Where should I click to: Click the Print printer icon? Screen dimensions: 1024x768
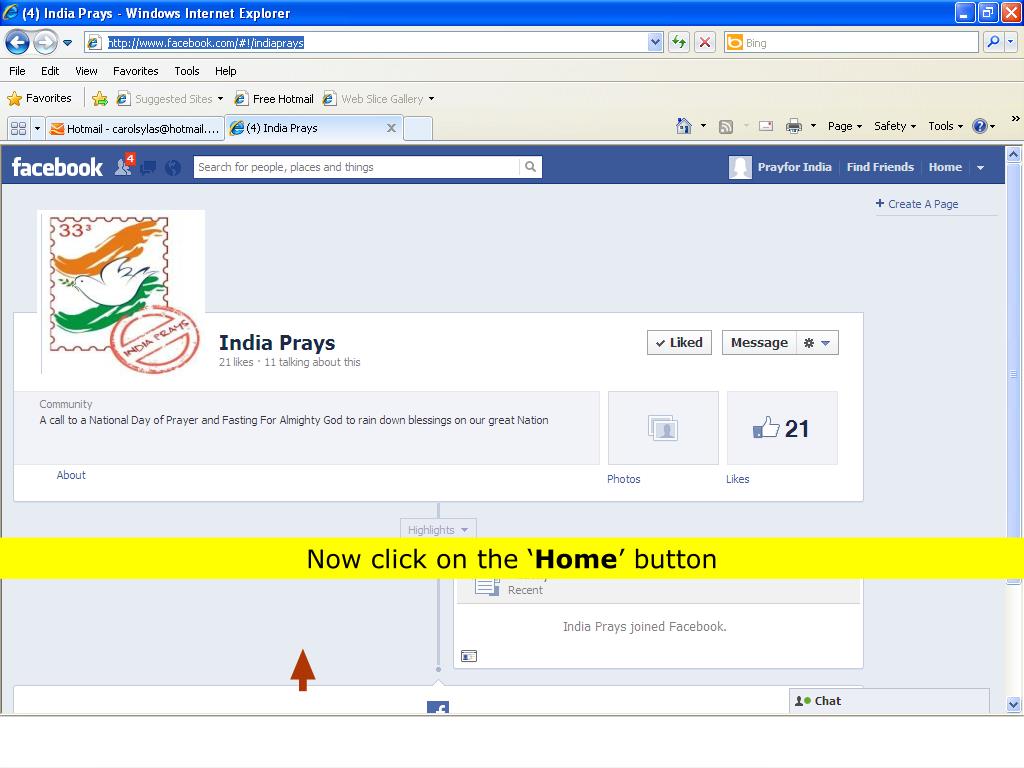[793, 126]
